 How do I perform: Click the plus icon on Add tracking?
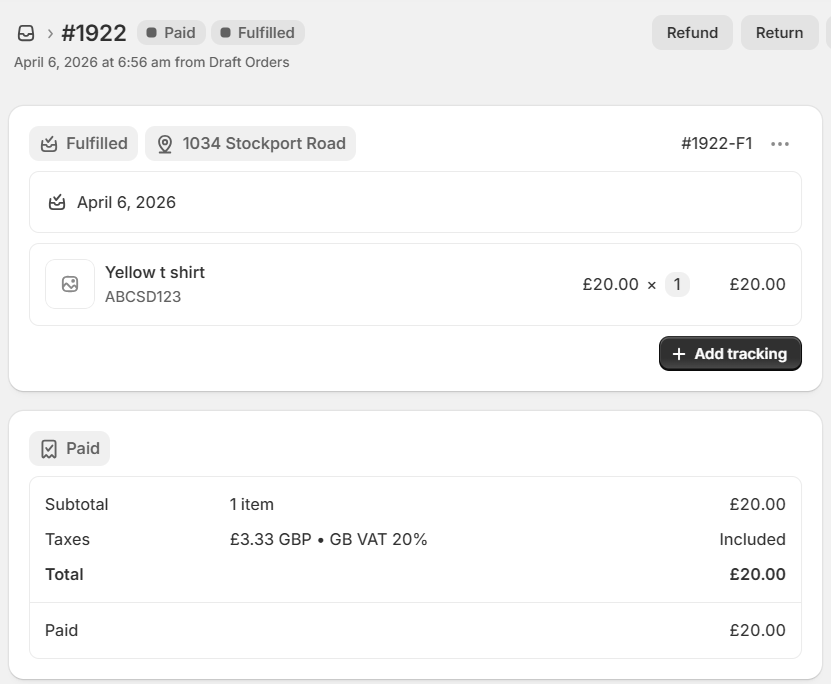click(x=679, y=354)
